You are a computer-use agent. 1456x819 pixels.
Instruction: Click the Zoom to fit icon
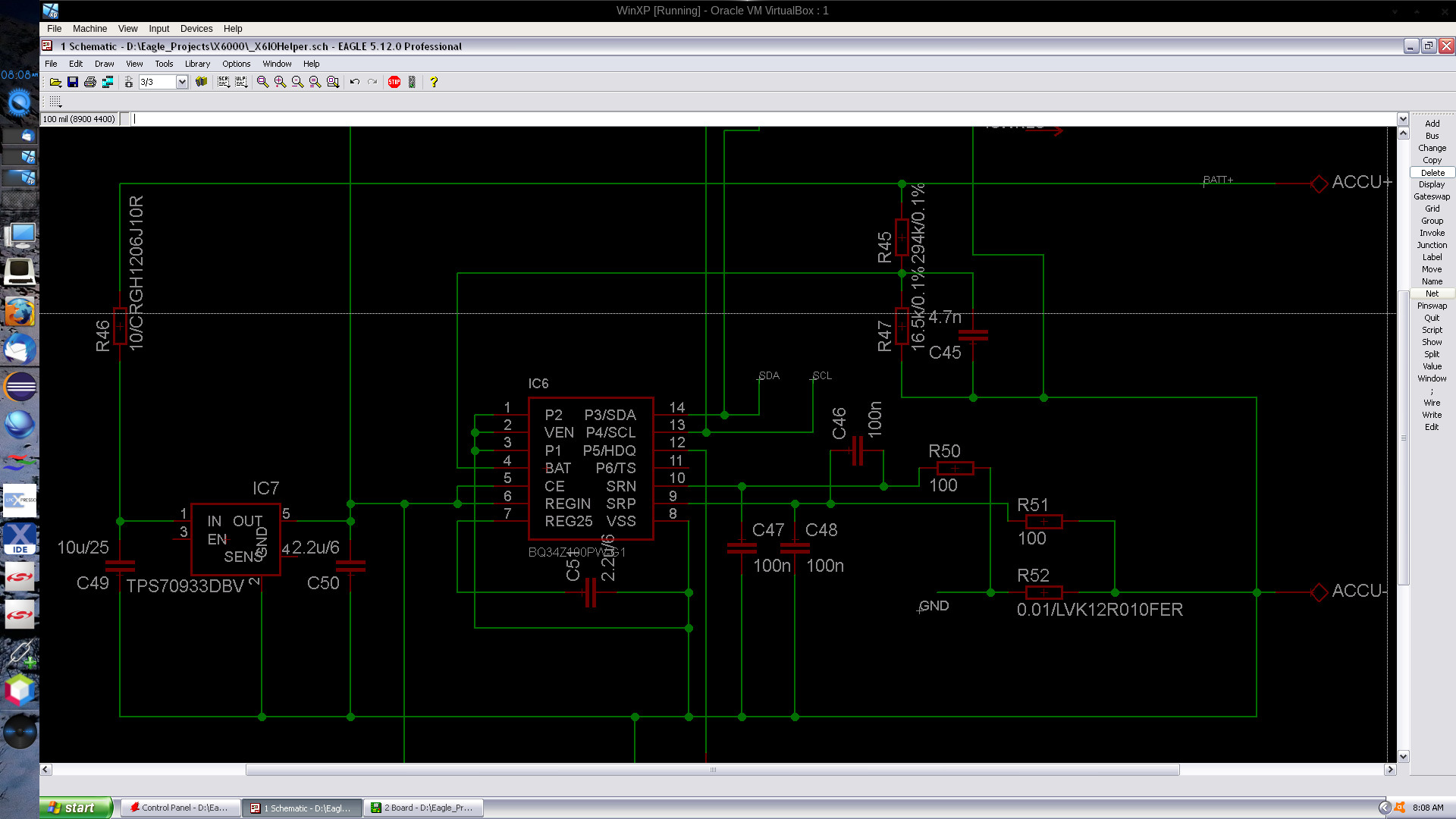coord(262,82)
